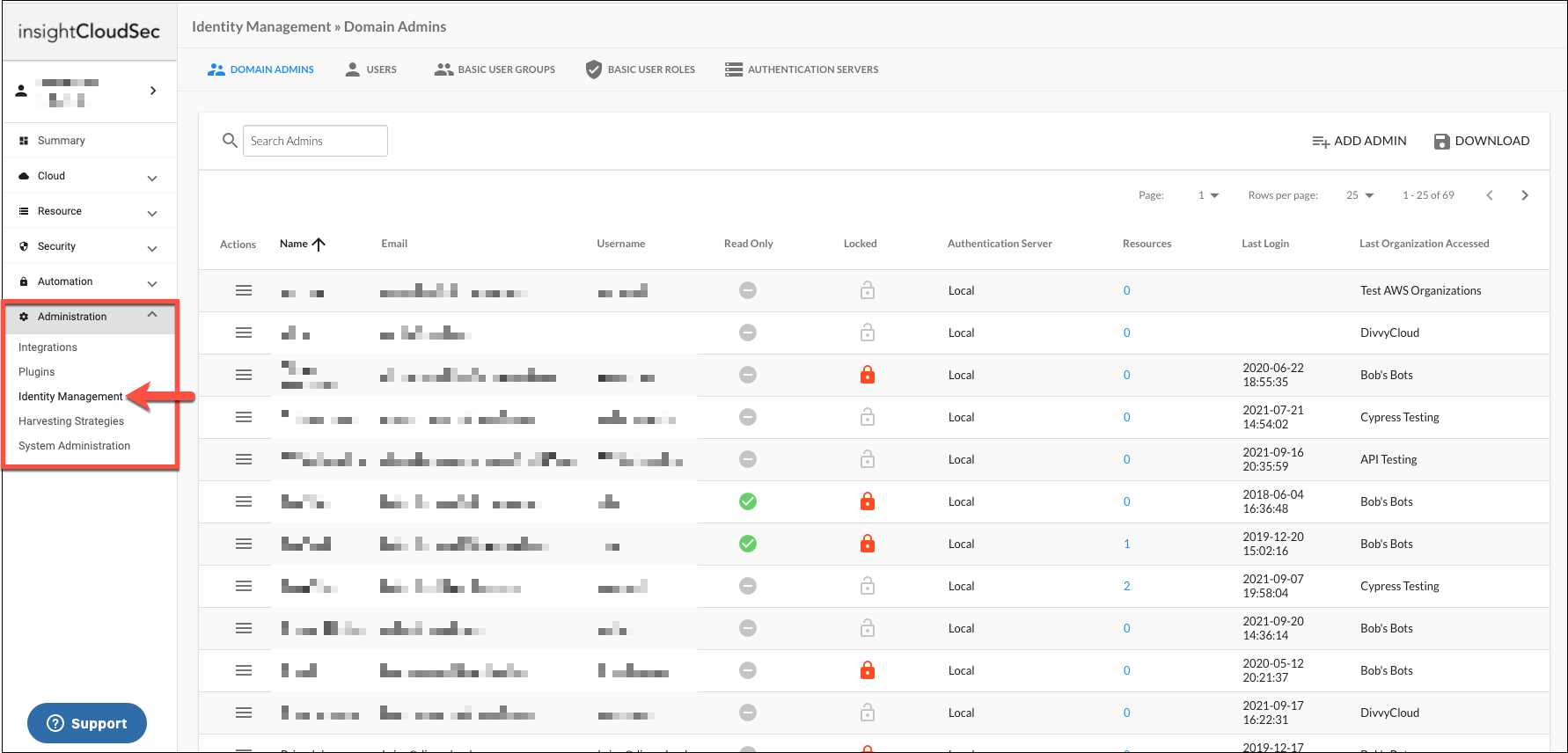This screenshot has width=1568, height=753.
Task: Click the Summary dashboard icon
Action: point(24,141)
